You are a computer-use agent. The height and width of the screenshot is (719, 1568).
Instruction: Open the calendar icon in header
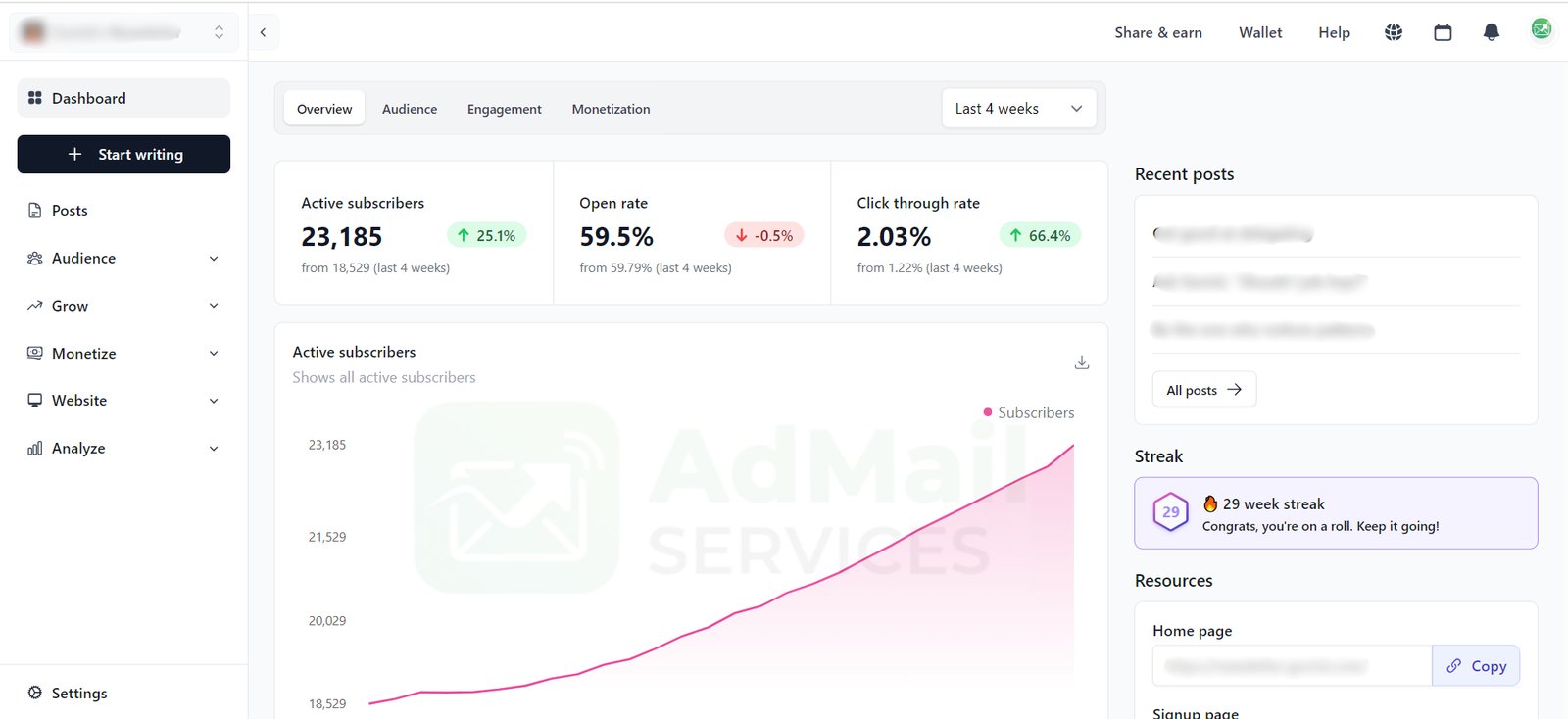[1443, 32]
